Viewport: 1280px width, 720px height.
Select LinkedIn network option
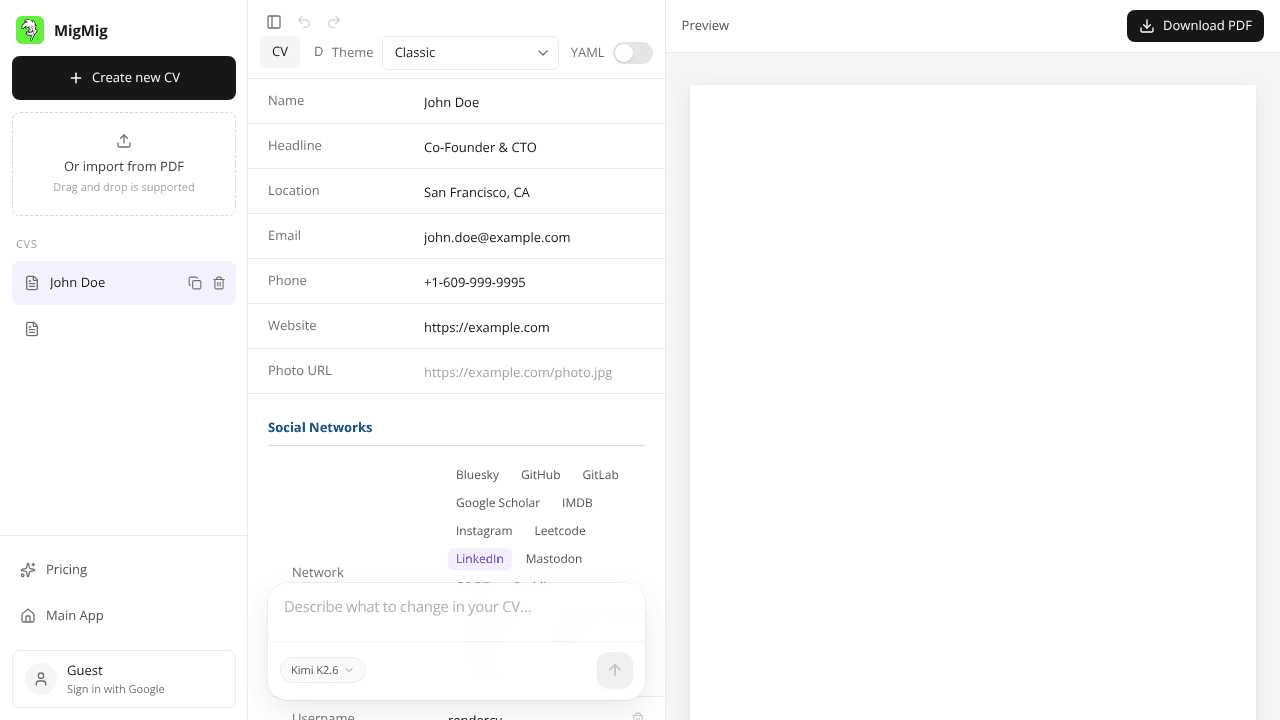click(x=480, y=559)
